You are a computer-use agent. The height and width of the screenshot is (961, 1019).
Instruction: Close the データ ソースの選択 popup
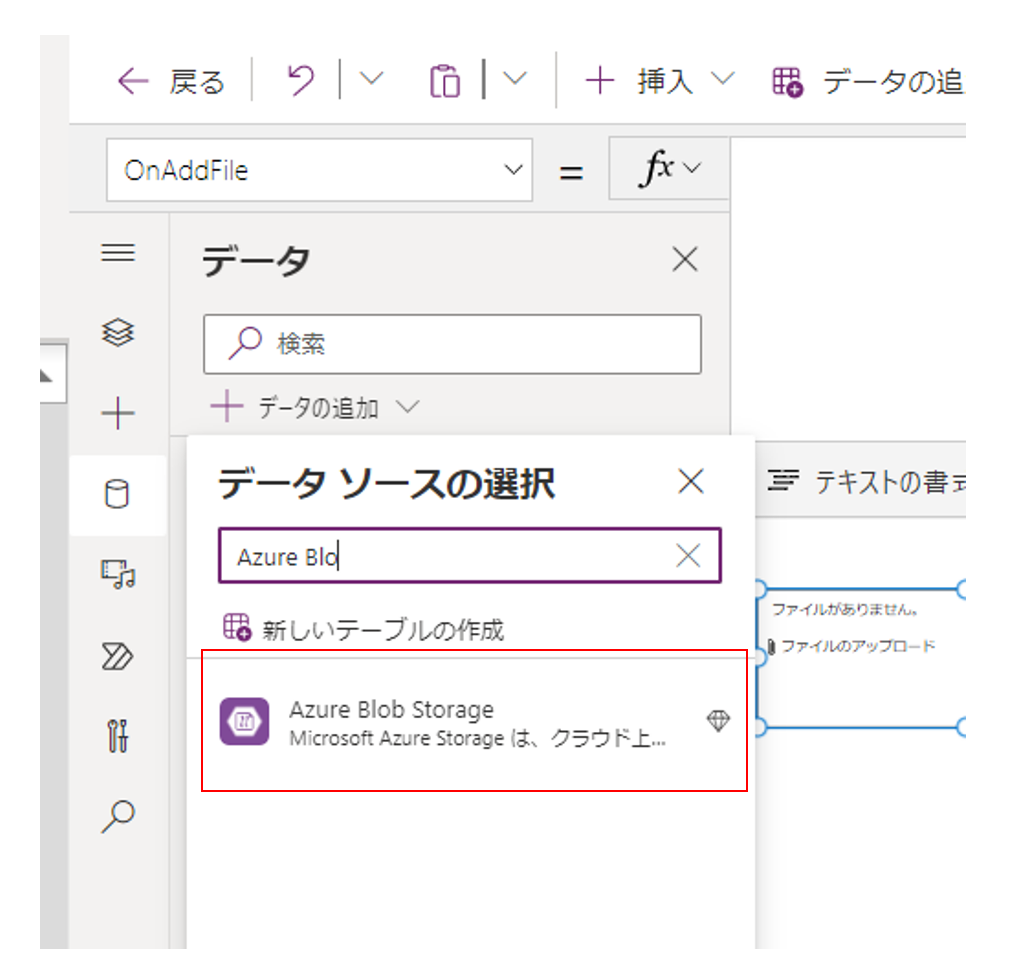[x=691, y=482]
